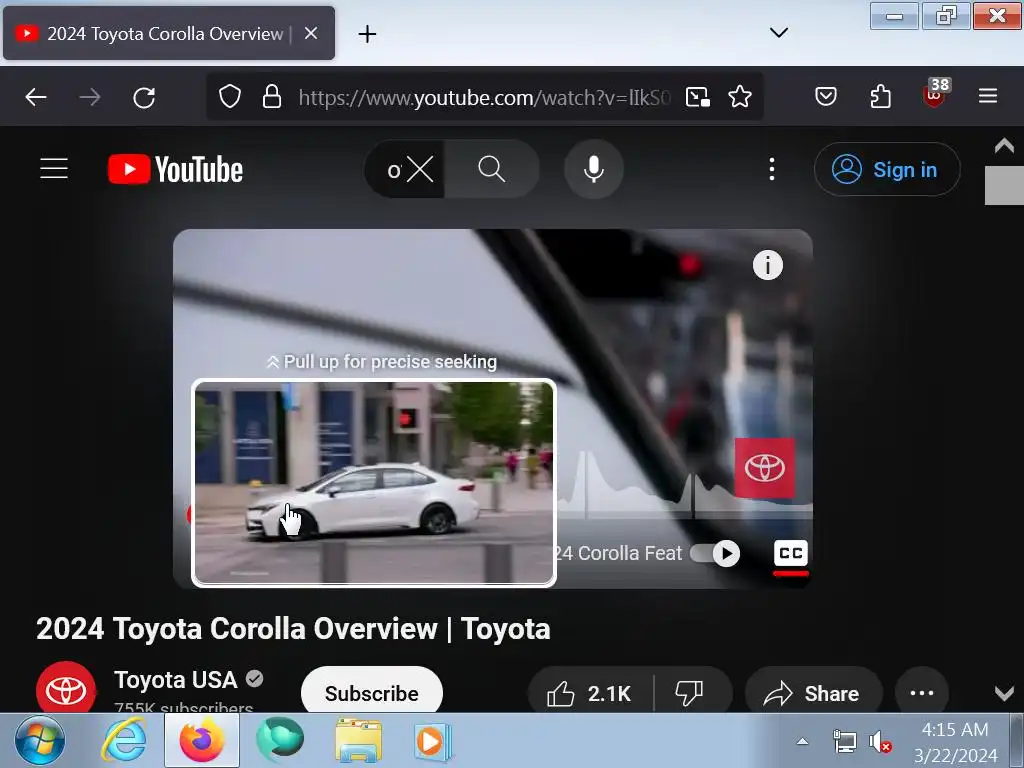Viewport: 1024px width, 768px height.
Task: Turn off closed captions CC button
Action: click(790, 553)
